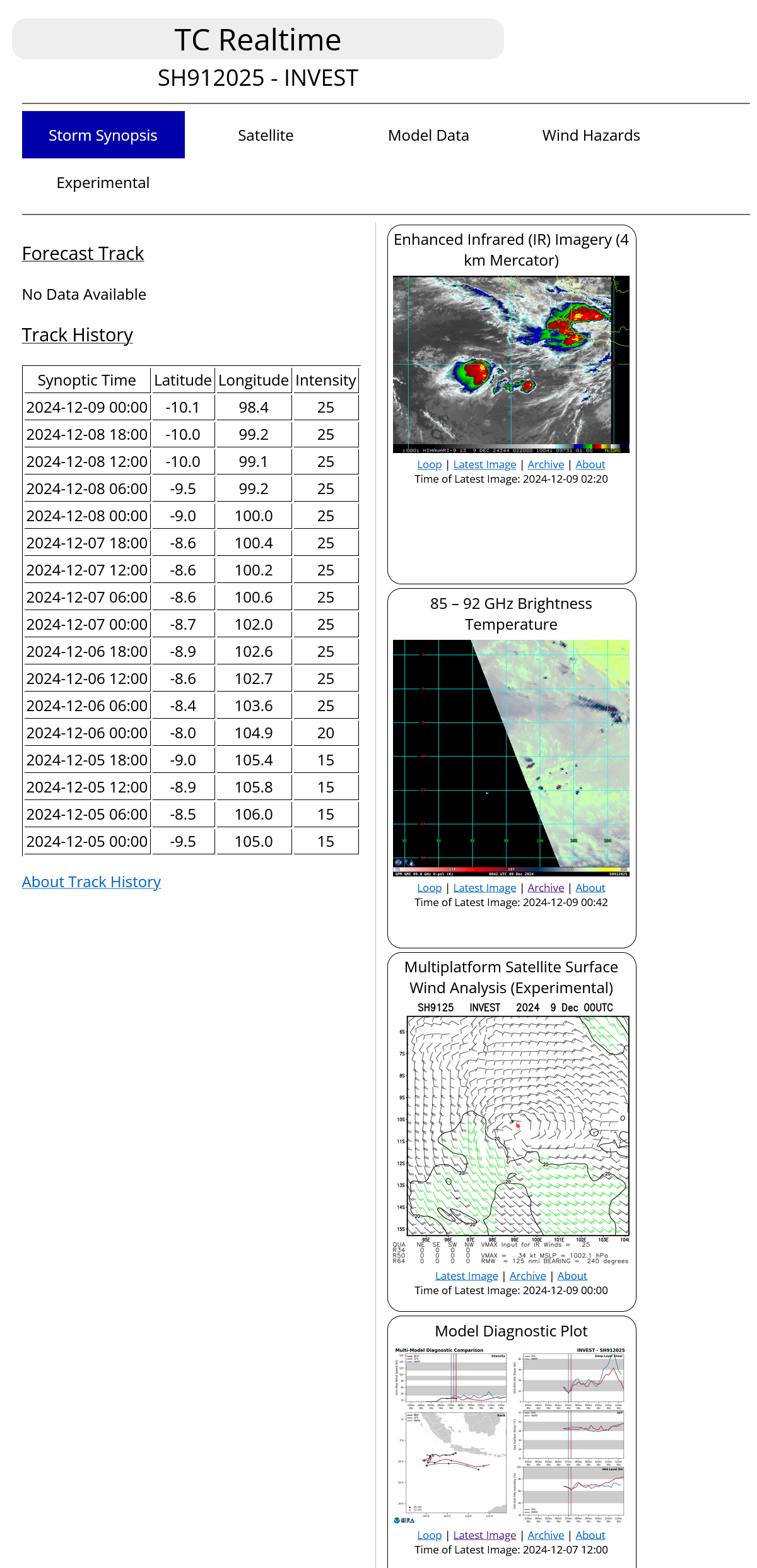Click the 2024-12-07 00:00 time cell
Image resolution: width=757 pixels, height=1568 pixels.
tap(87, 624)
